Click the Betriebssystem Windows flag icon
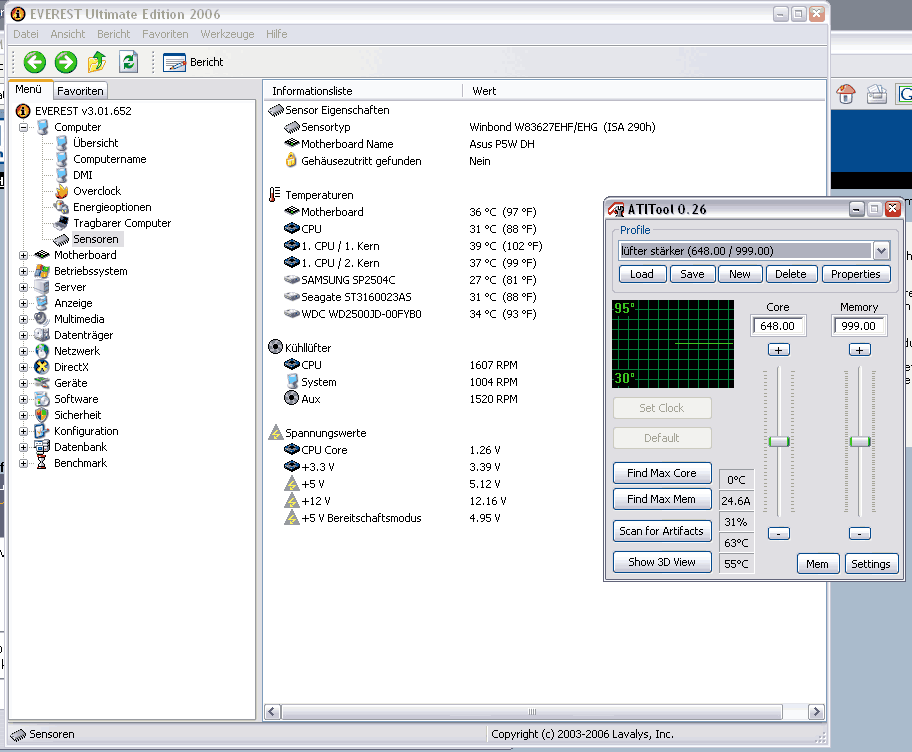This screenshot has height=752, width=912. (x=42, y=271)
